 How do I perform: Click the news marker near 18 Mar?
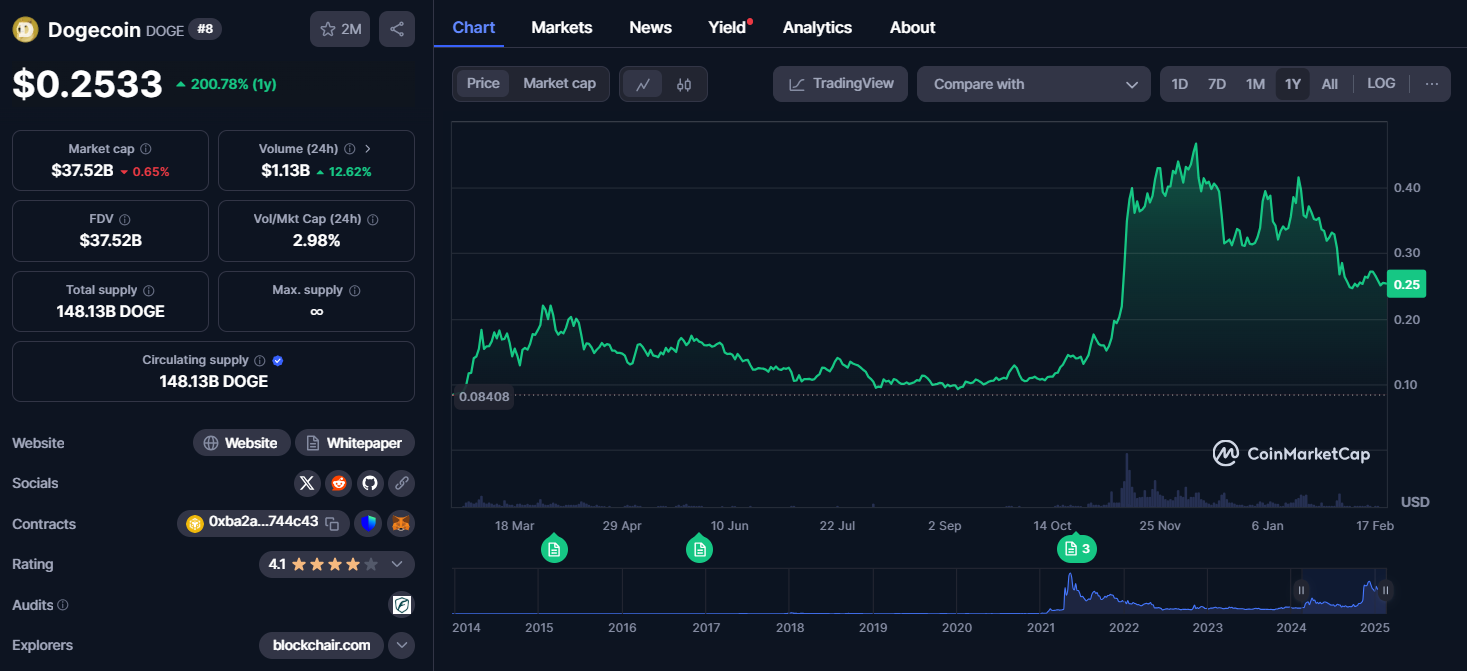(x=554, y=549)
